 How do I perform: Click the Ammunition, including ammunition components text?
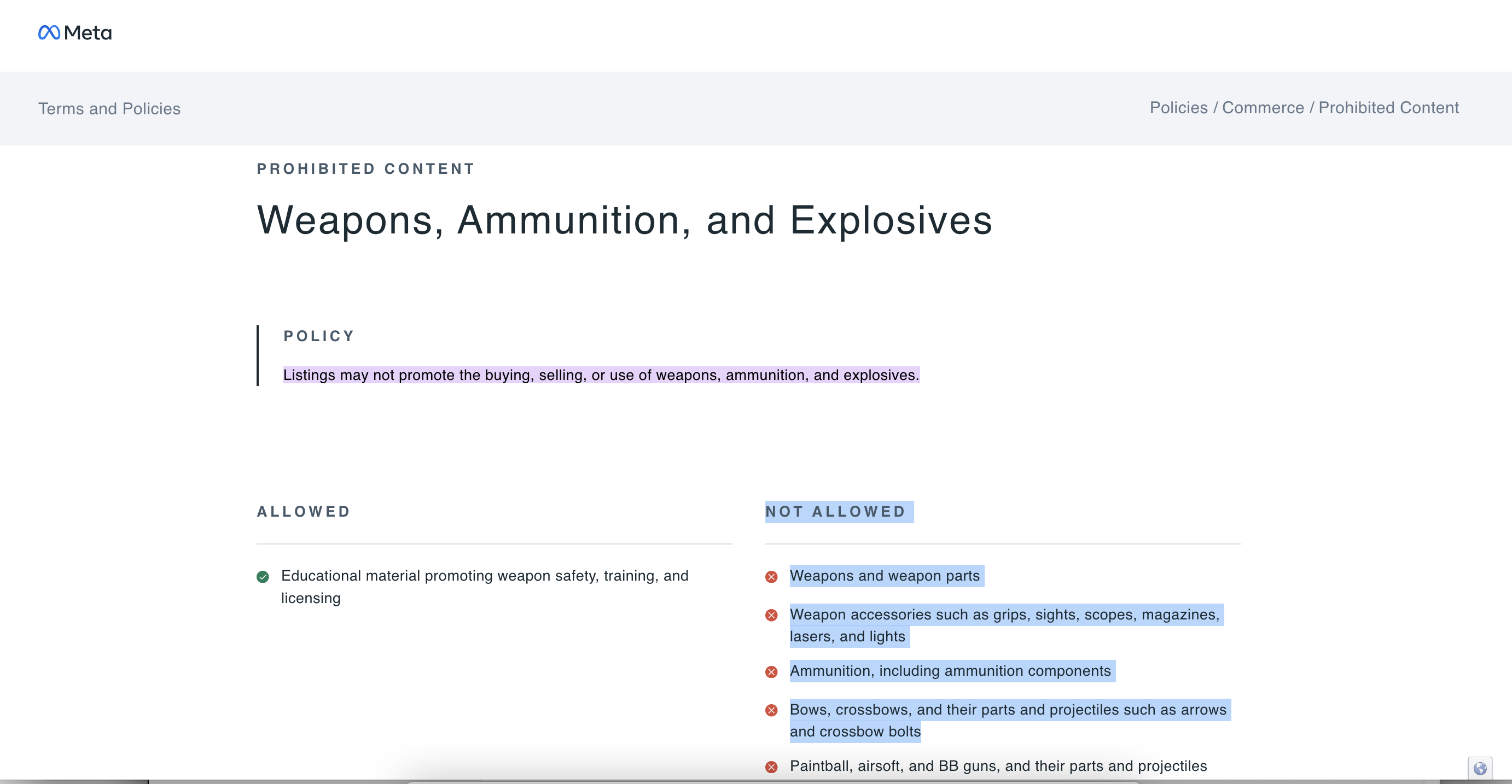tap(951, 671)
